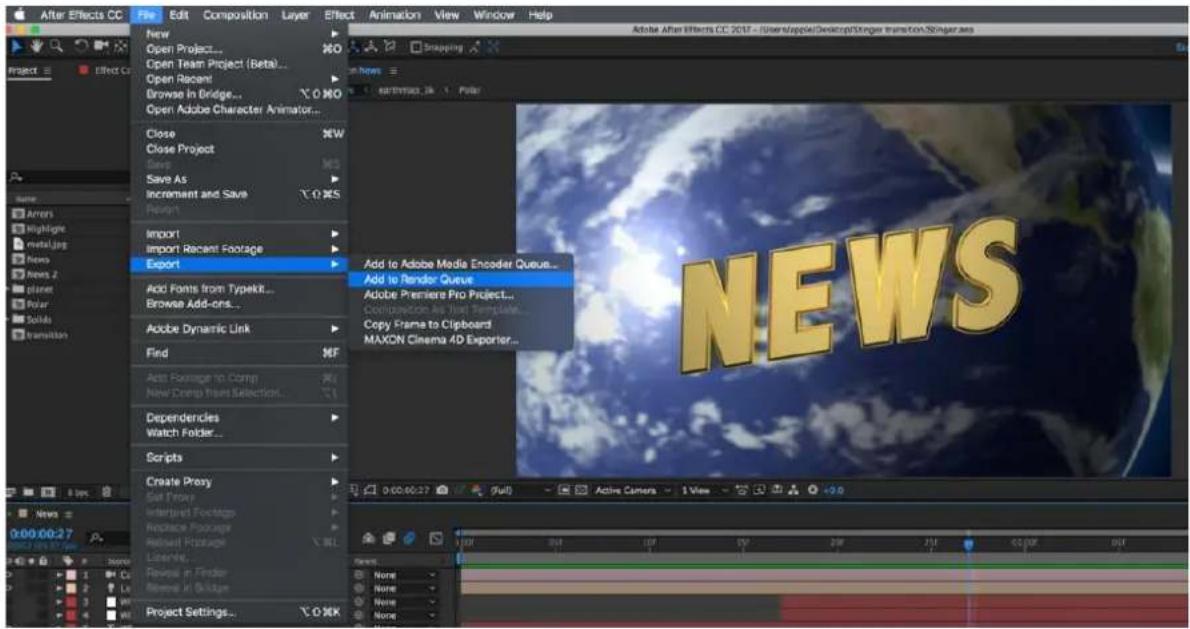This screenshot has width=1190, height=629.
Task: Open the Apple menu
Action: pyautogui.click(x=19, y=14)
